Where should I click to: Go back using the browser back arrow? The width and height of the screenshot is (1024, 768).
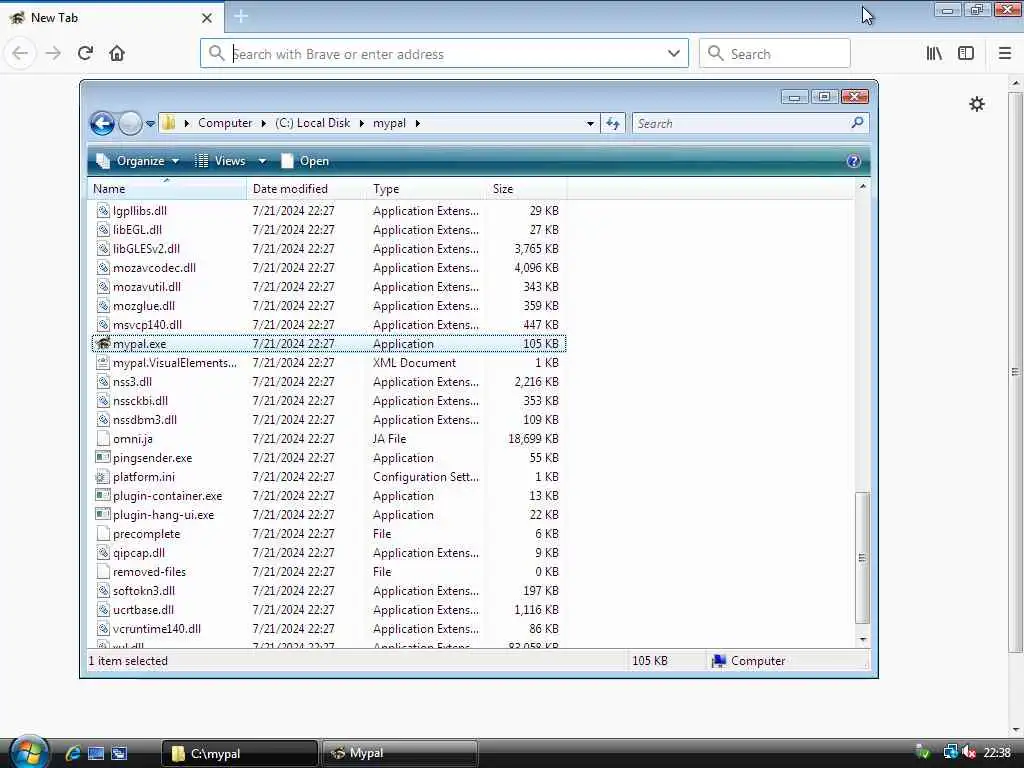coord(20,54)
